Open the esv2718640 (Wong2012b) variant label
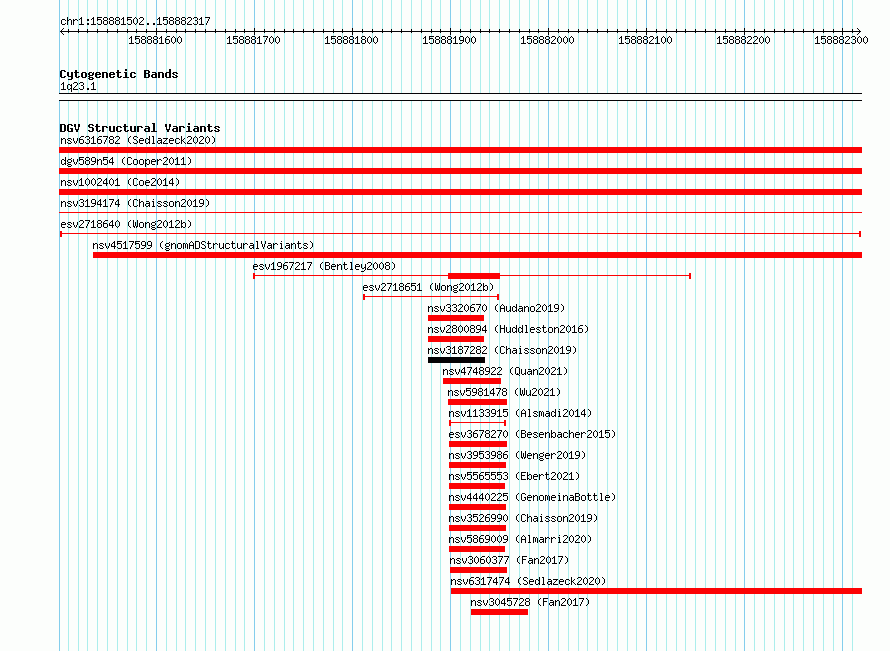 (126, 224)
